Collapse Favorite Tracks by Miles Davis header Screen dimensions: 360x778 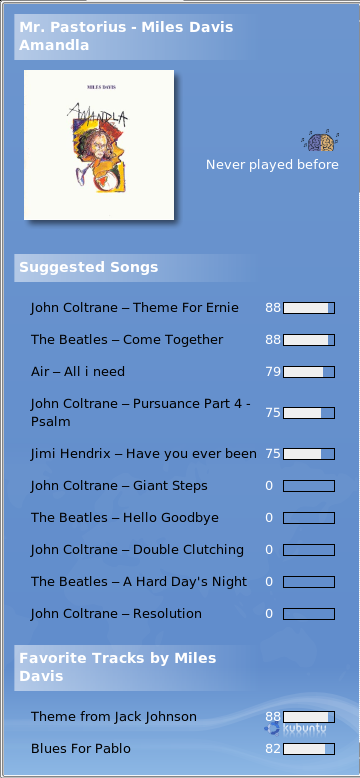(134, 667)
